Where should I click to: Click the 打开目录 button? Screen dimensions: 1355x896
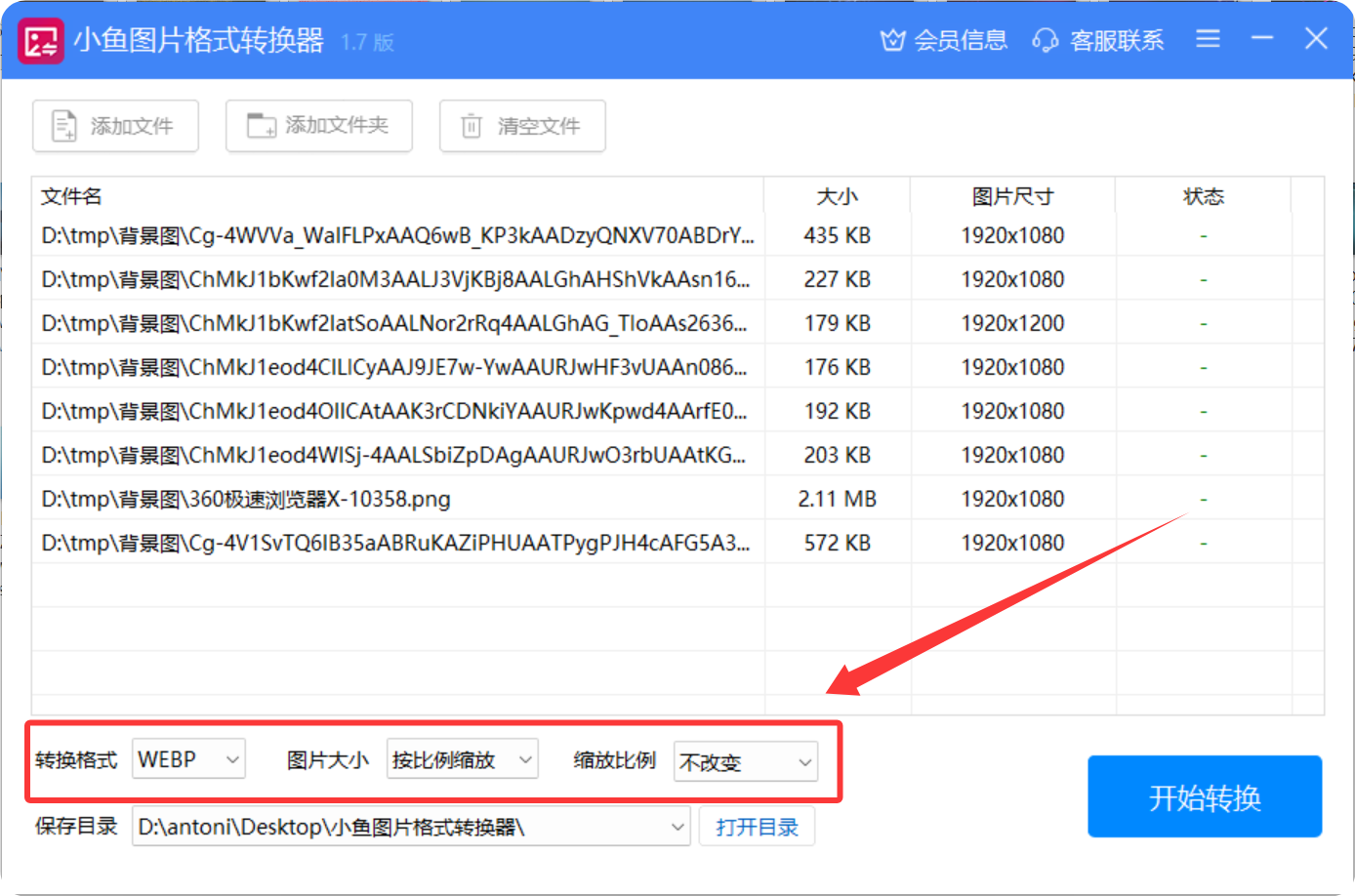click(x=757, y=827)
